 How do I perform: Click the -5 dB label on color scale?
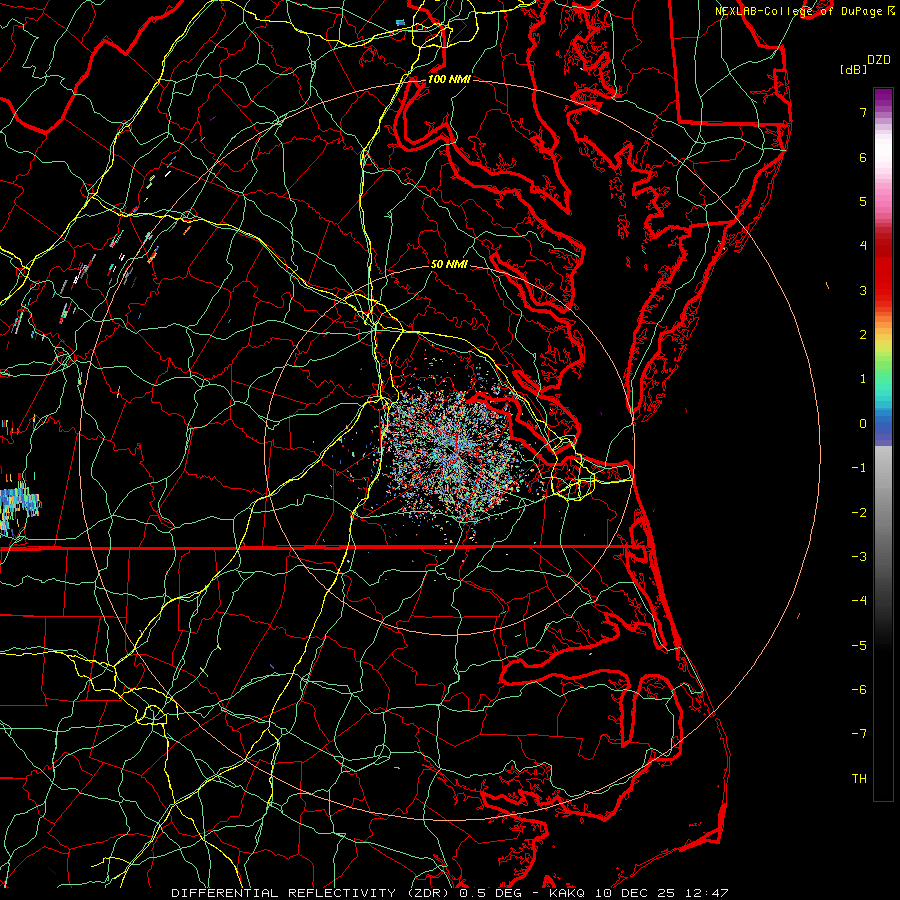point(859,646)
